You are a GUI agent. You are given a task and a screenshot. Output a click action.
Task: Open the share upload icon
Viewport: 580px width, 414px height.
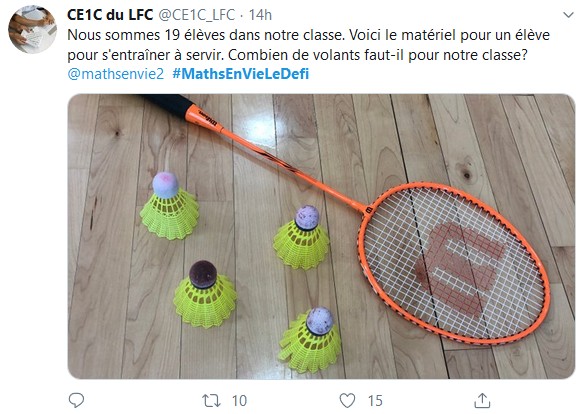[483, 400]
